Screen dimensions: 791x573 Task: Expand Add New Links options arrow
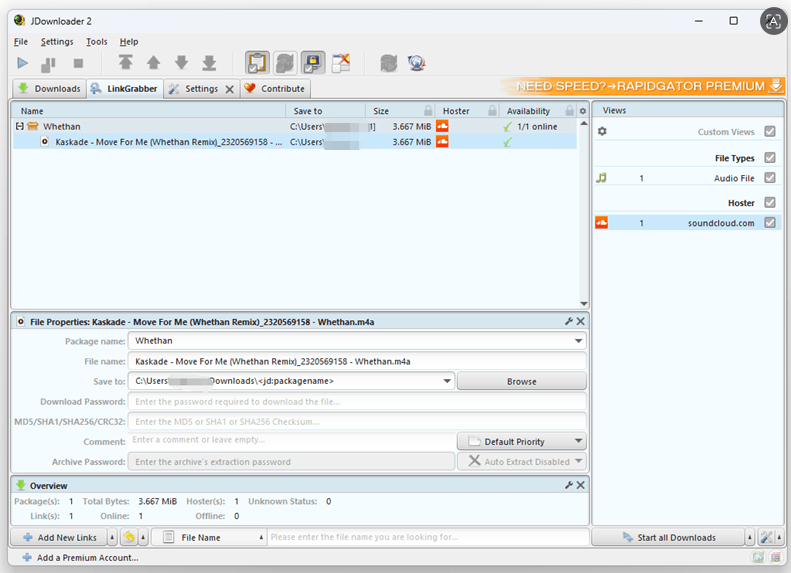(x=112, y=537)
